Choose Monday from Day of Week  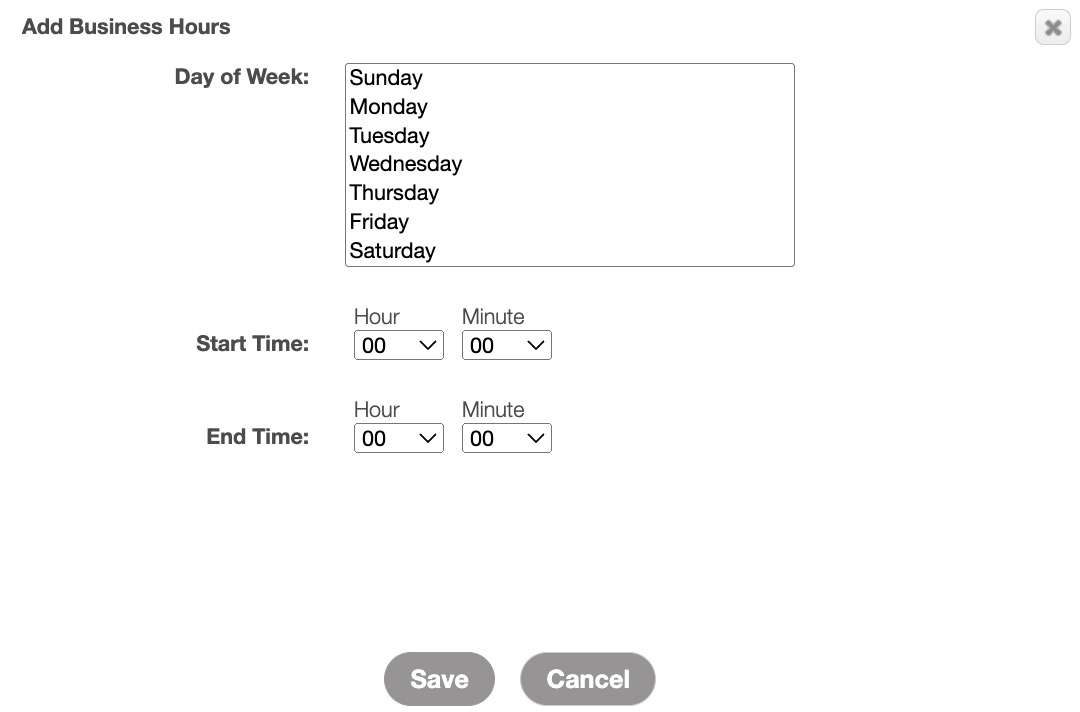389,107
